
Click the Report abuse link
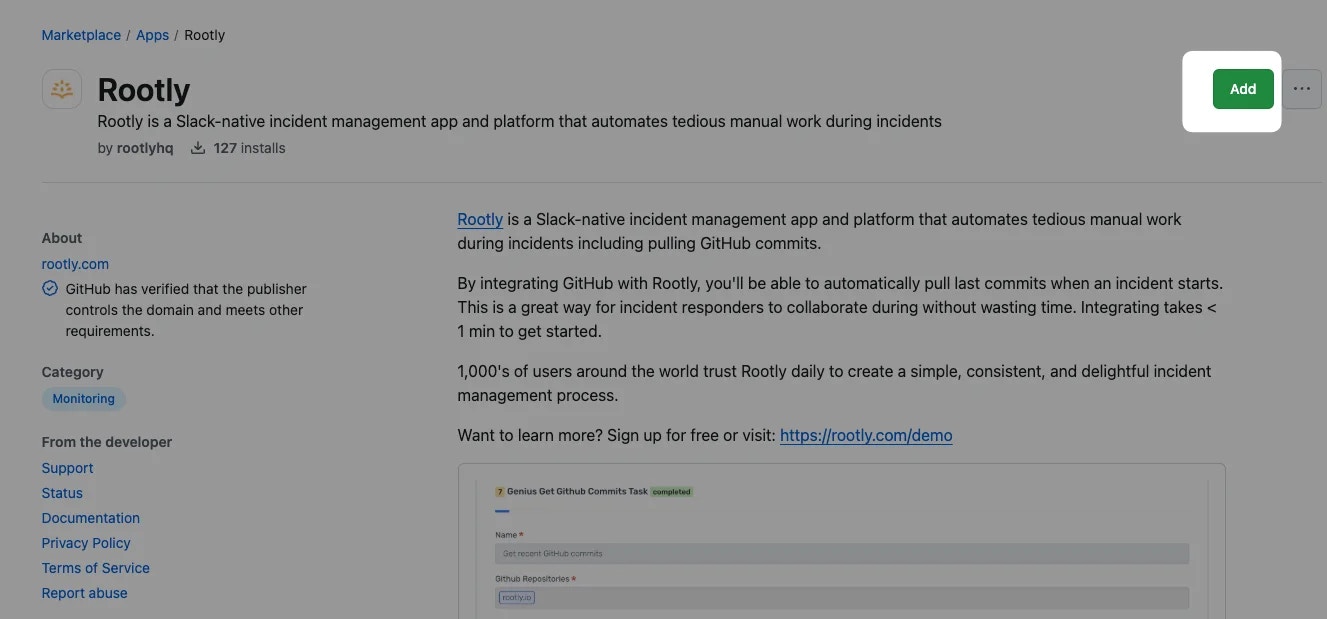coord(85,593)
